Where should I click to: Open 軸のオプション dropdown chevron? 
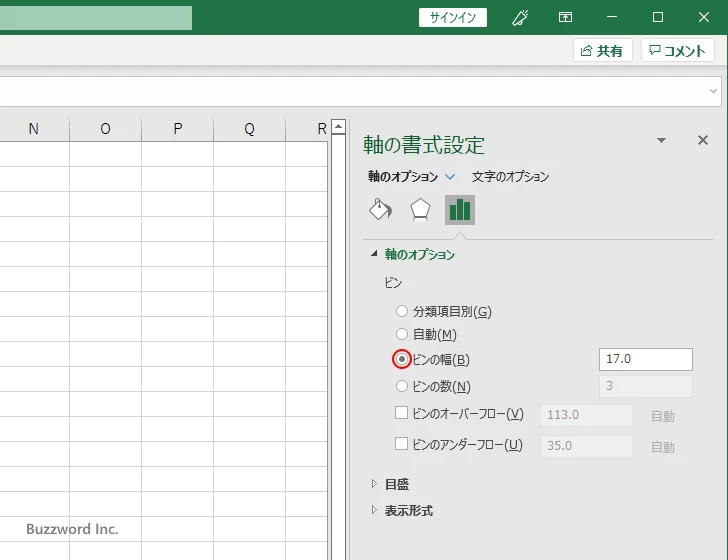450,177
